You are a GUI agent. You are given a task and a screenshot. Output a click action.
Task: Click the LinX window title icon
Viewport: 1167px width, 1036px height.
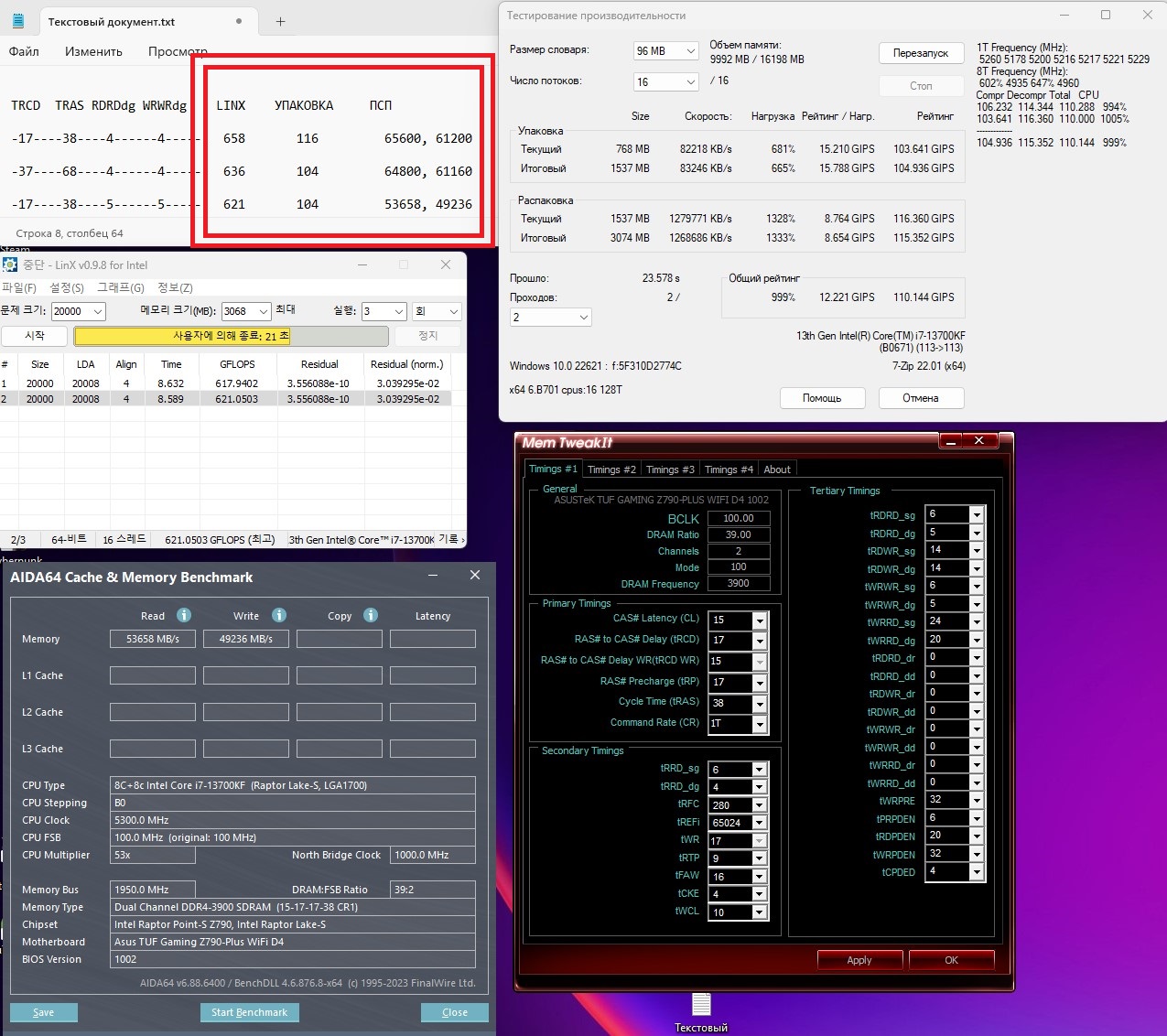point(10,264)
